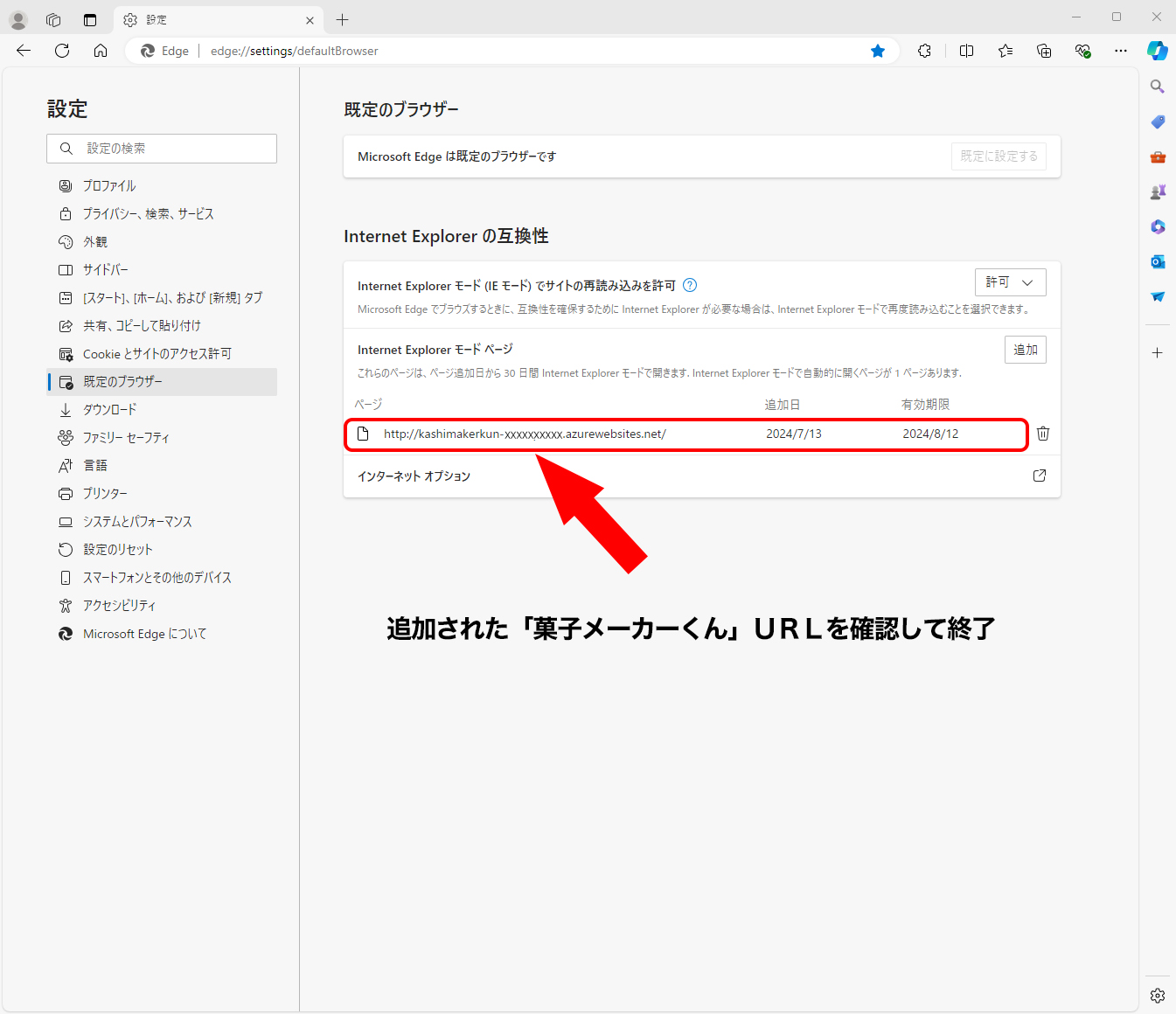Viewport: 1176px width, 1014px height.
Task: Add a sidebar app with plus icon
Action: (1158, 352)
